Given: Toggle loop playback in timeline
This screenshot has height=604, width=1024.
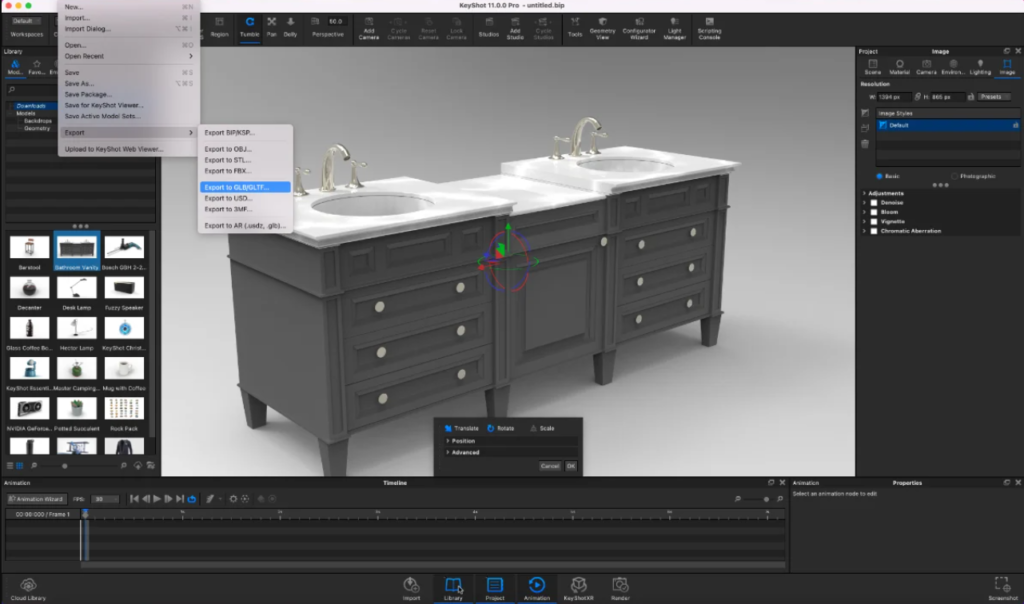Looking at the screenshot, I should point(192,499).
